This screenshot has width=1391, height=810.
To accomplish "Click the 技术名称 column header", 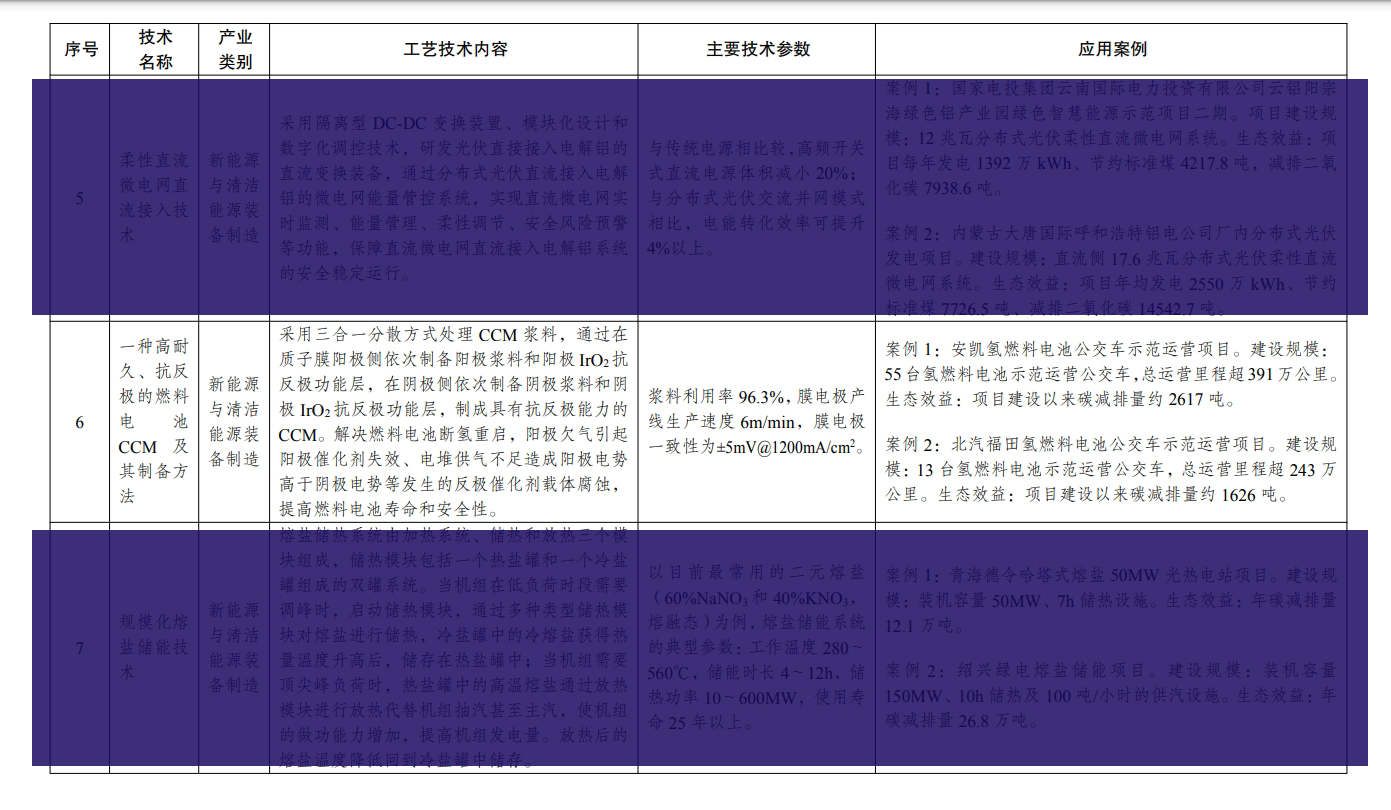I will tap(155, 49).
